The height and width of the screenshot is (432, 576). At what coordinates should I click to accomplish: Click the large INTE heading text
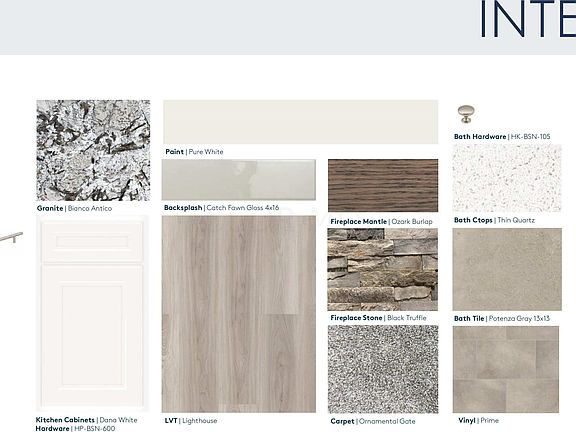(x=528, y=19)
